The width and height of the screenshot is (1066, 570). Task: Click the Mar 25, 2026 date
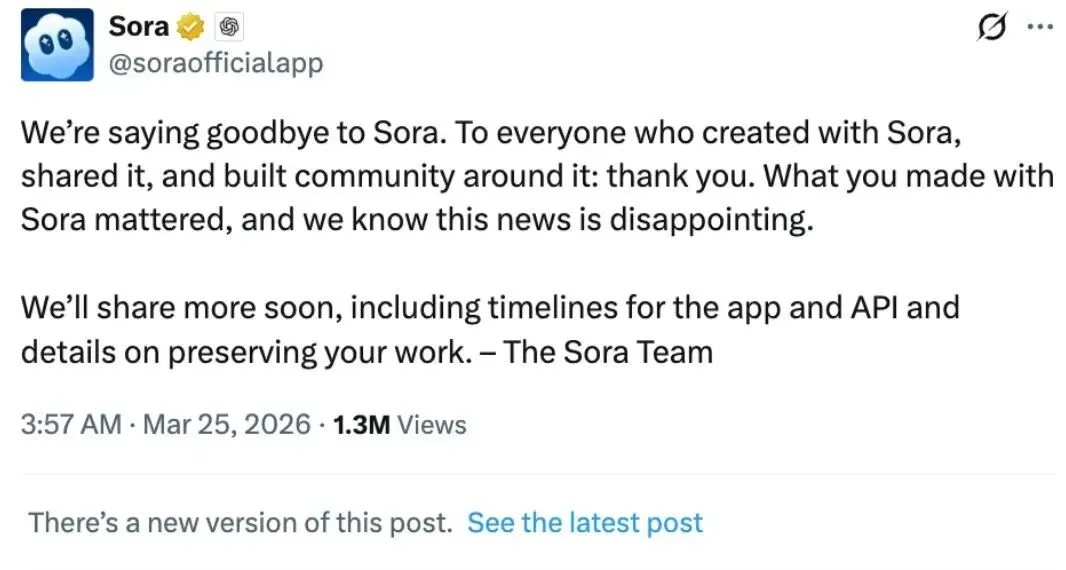click(227, 424)
